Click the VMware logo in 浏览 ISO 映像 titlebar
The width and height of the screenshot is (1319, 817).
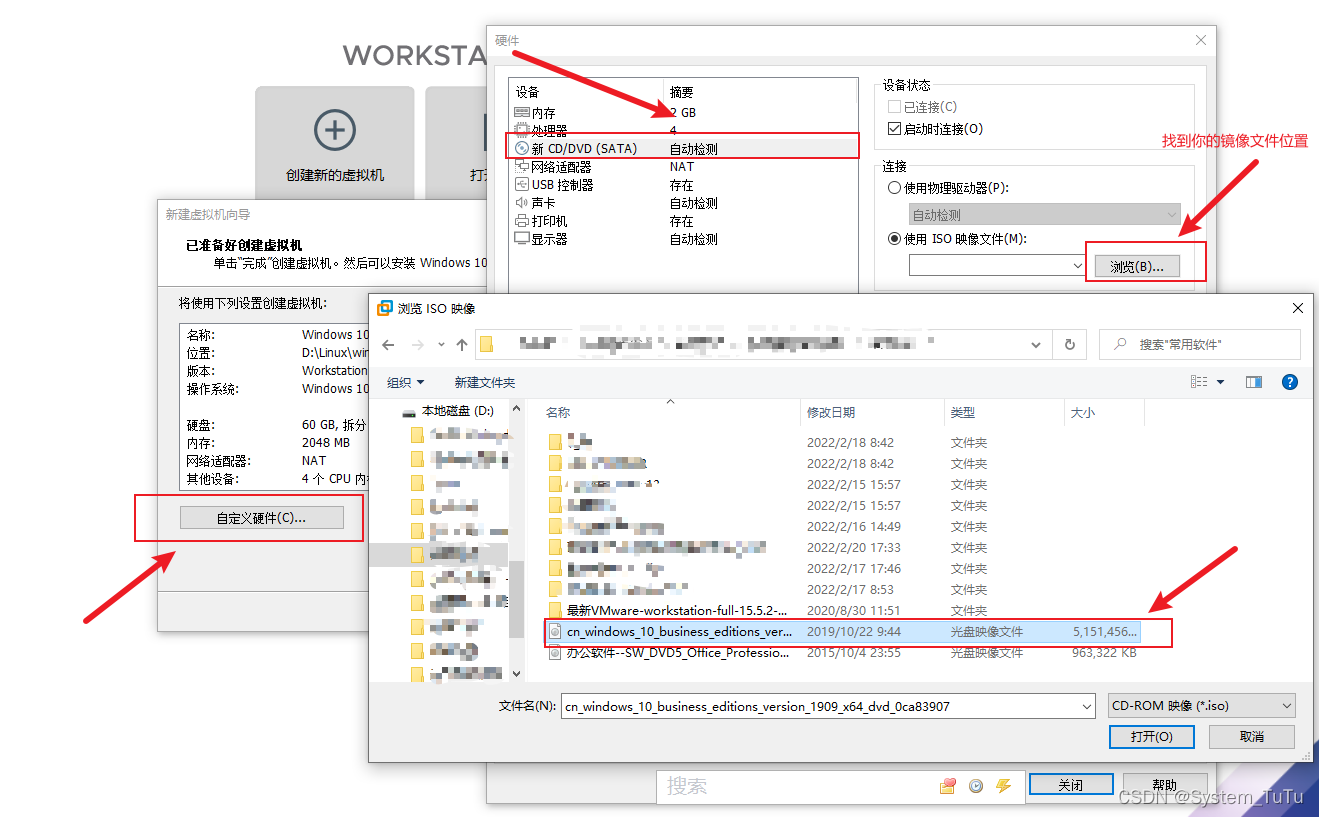pyautogui.click(x=384, y=308)
